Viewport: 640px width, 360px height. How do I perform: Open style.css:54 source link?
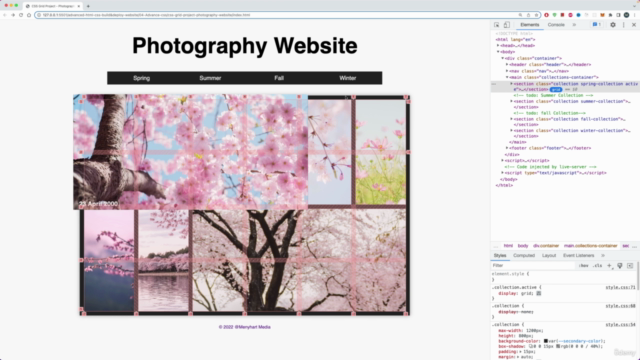620,324
